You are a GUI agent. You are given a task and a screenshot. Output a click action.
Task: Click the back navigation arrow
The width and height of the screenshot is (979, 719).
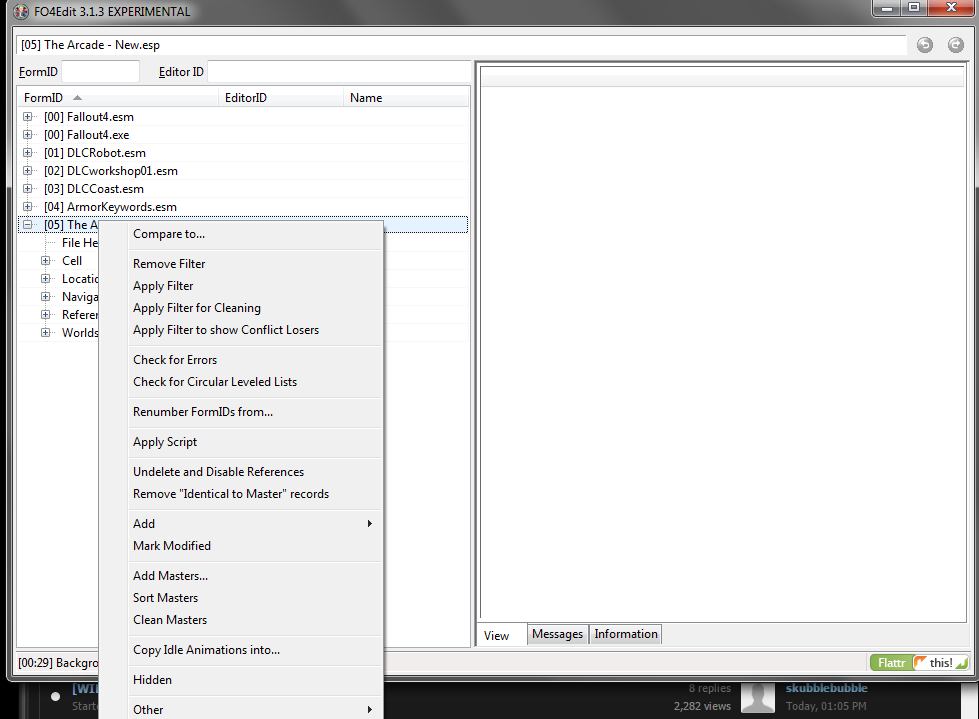click(x=924, y=44)
